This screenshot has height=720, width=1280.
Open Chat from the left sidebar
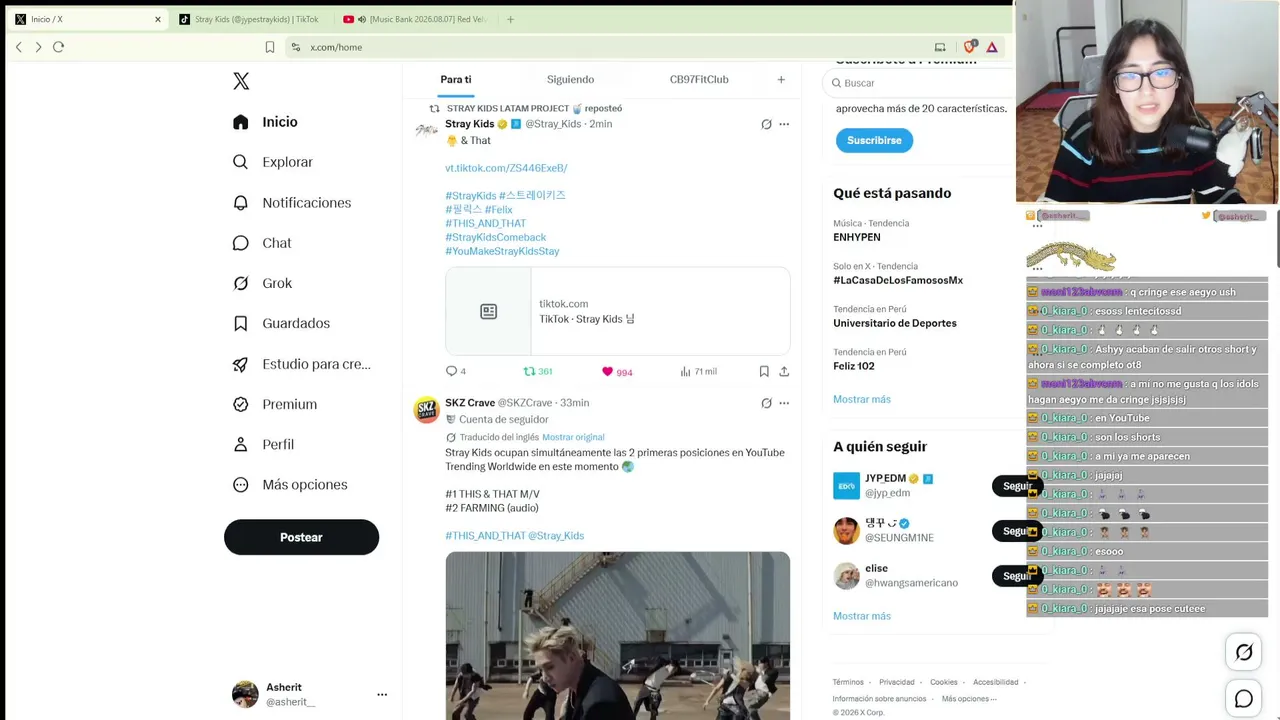point(261,243)
